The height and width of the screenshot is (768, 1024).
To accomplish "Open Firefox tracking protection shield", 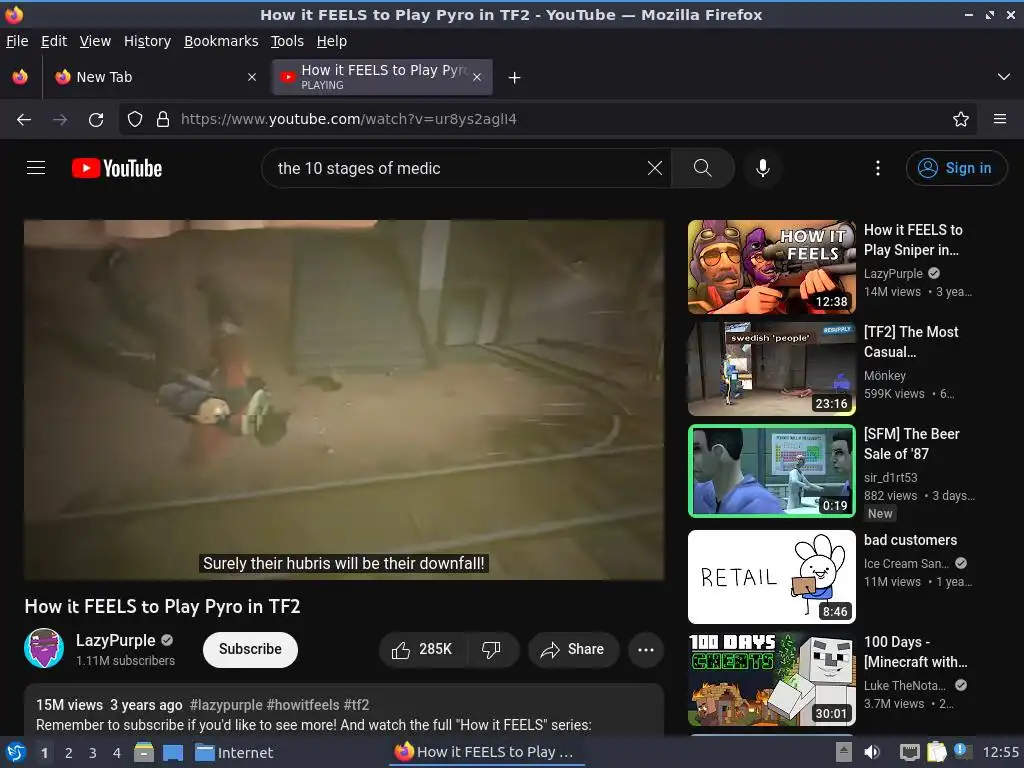I will (x=135, y=120).
